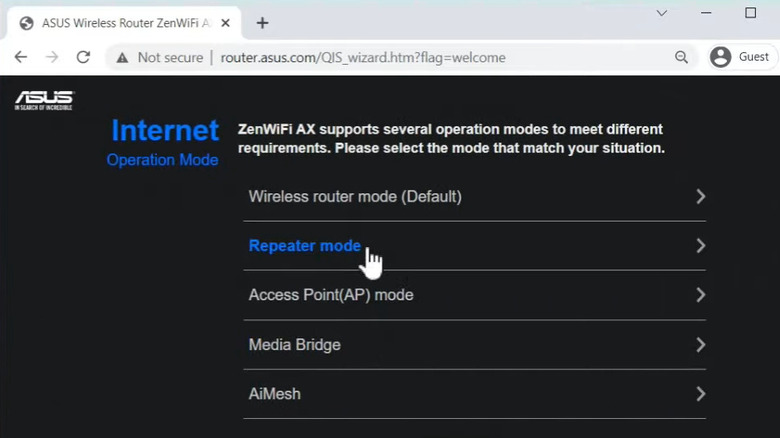Click the browser back arrow
780x438 pixels.
tap(21, 57)
